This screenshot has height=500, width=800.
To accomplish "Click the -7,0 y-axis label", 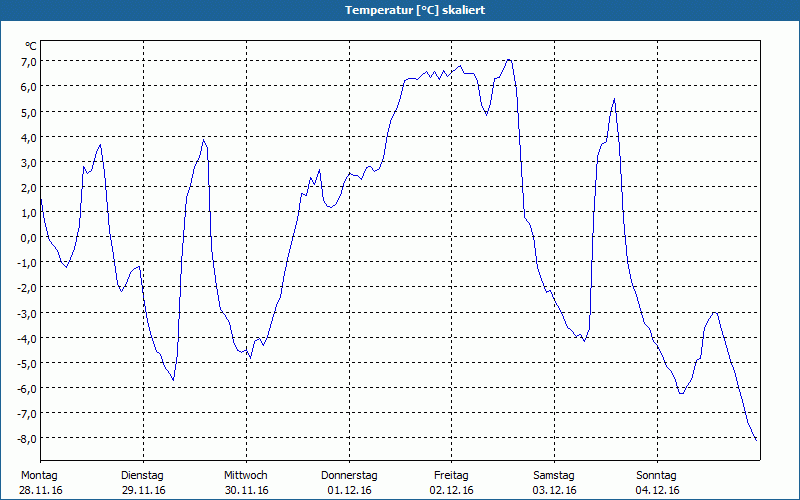I will point(28,414).
